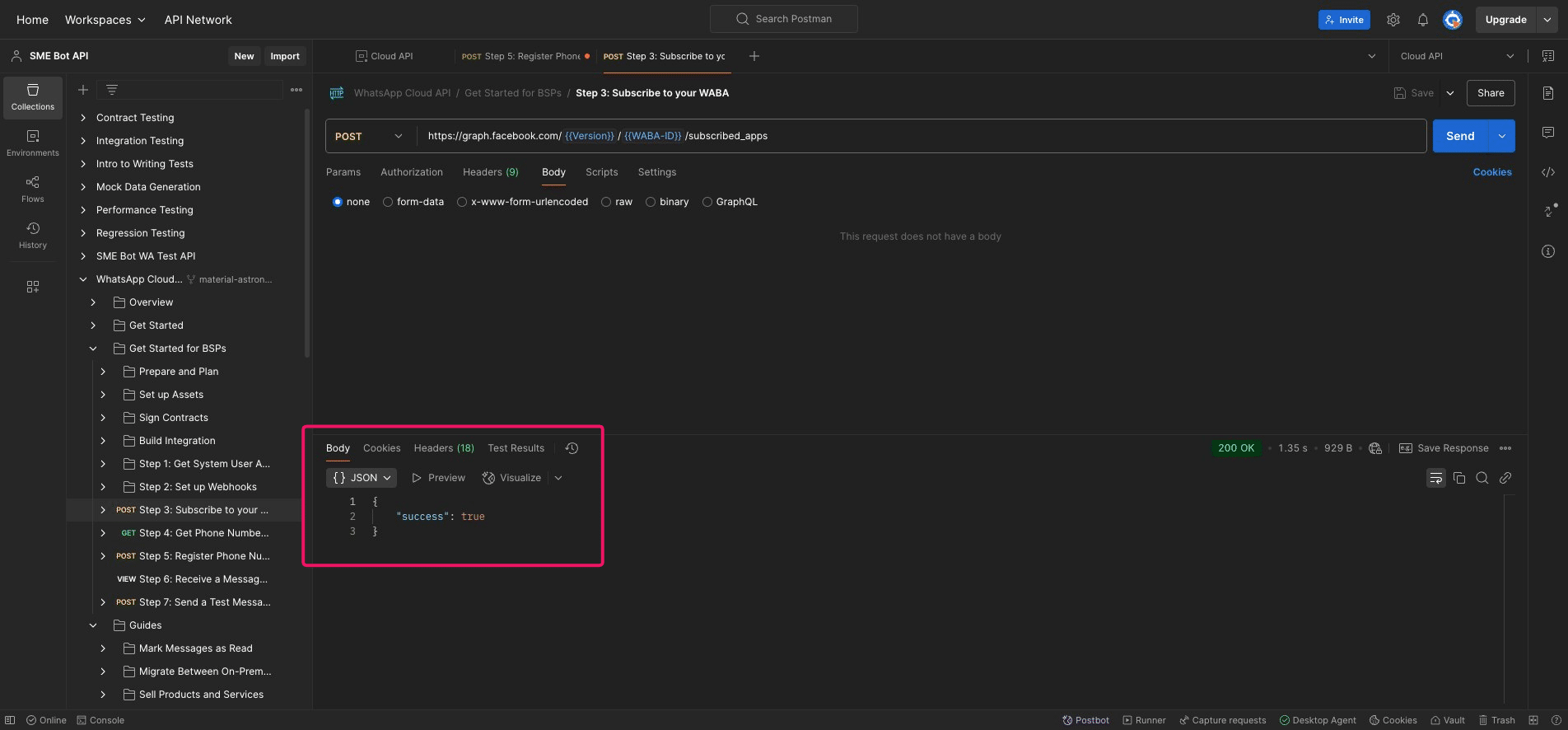
Task: Open the Workspaces dropdown menu
Action: (105, 20)
